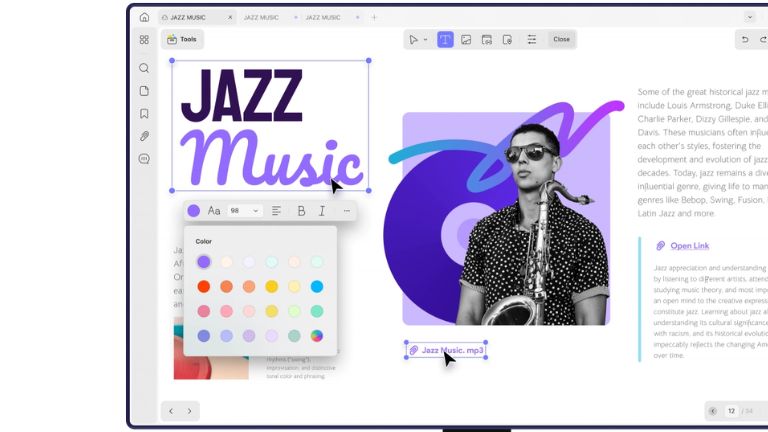Select the page-with-badge tool before the sliders icon
This screenshot has width=768, height=432.
(507, 39)
